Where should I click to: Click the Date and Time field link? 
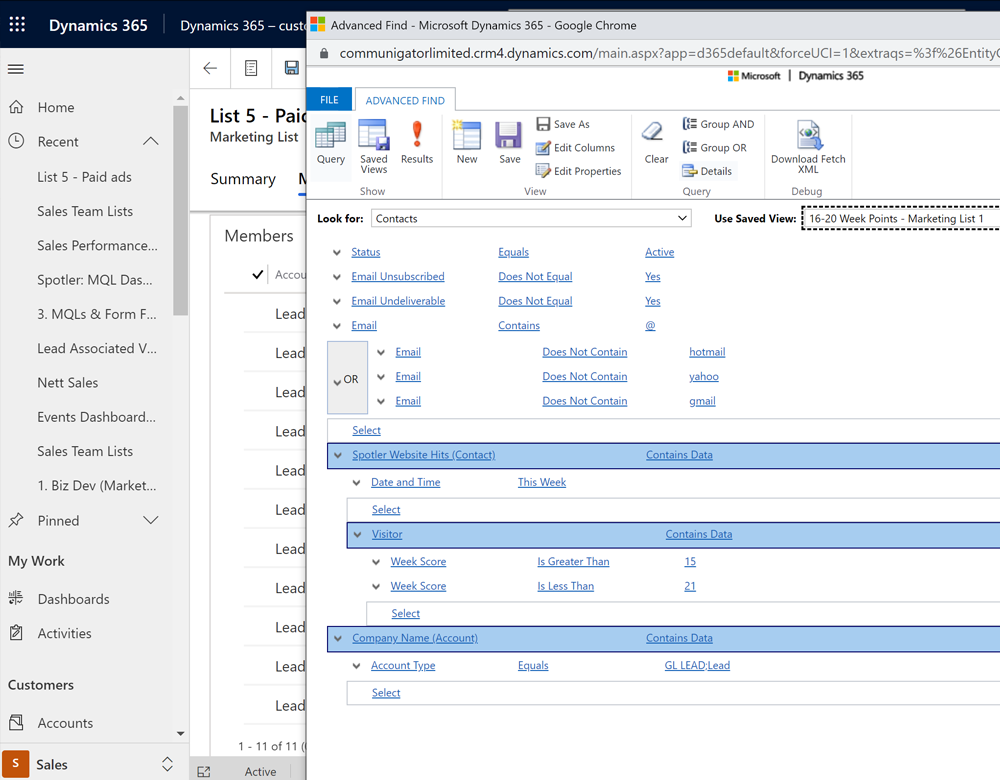(406, 482)
